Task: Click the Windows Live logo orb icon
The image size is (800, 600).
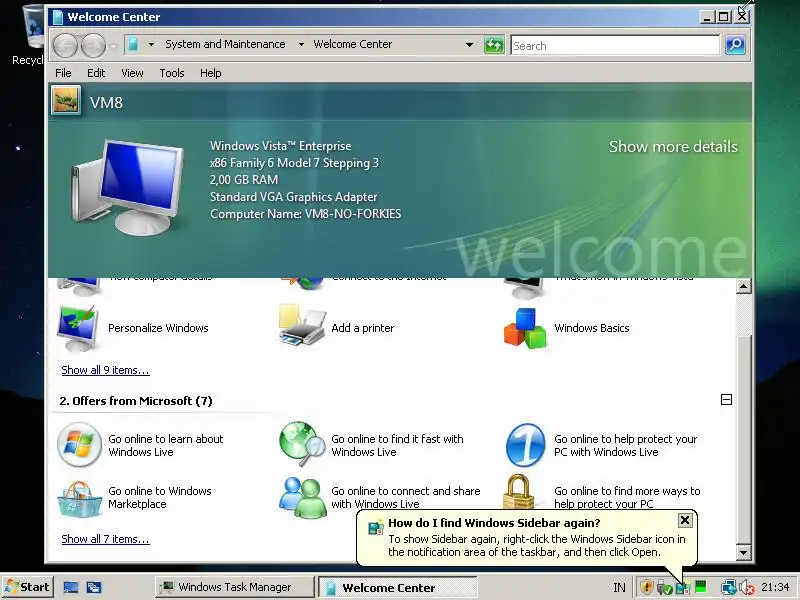Action: coord(79,444)
